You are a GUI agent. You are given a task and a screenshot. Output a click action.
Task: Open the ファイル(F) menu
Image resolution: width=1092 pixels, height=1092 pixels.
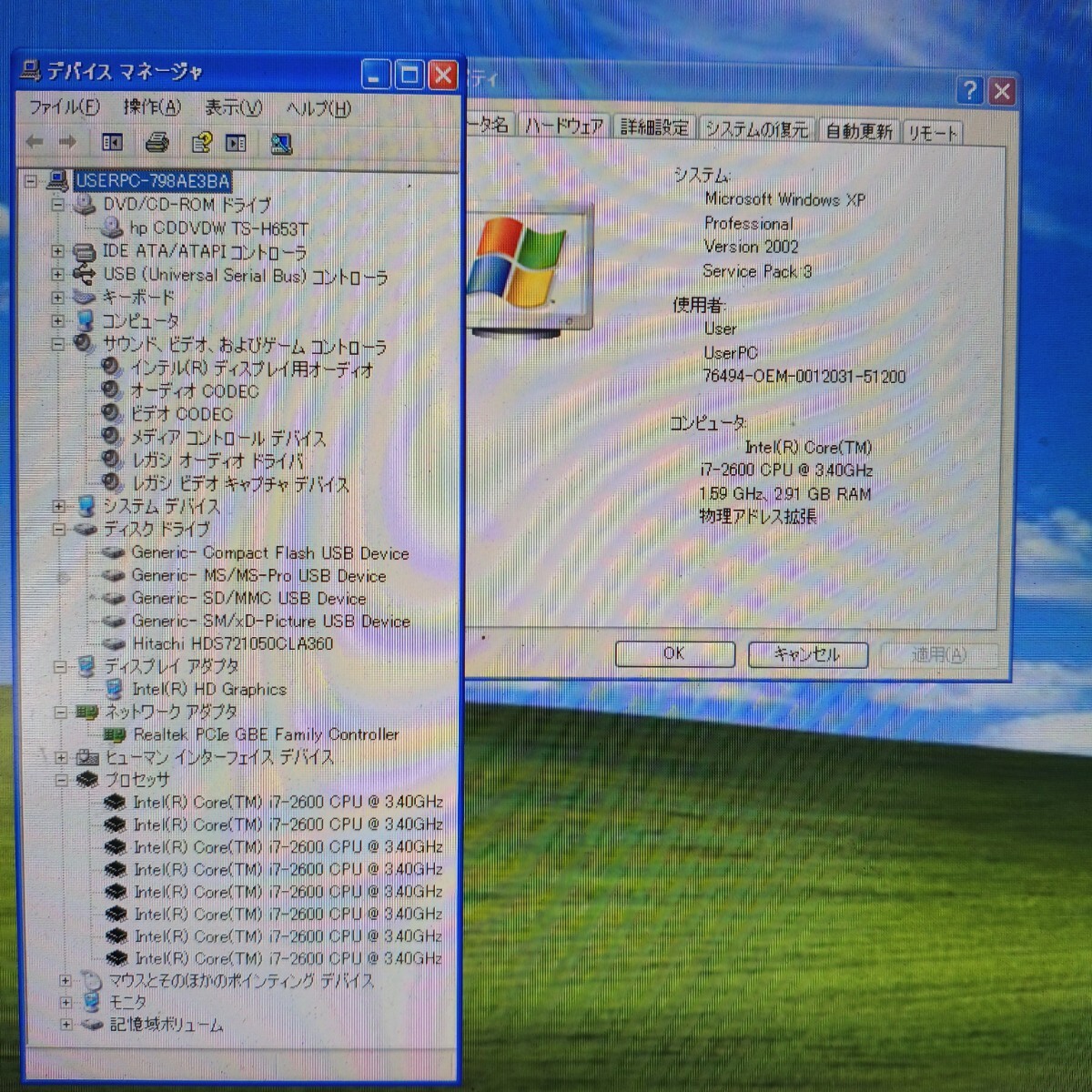tap(64, 107)
